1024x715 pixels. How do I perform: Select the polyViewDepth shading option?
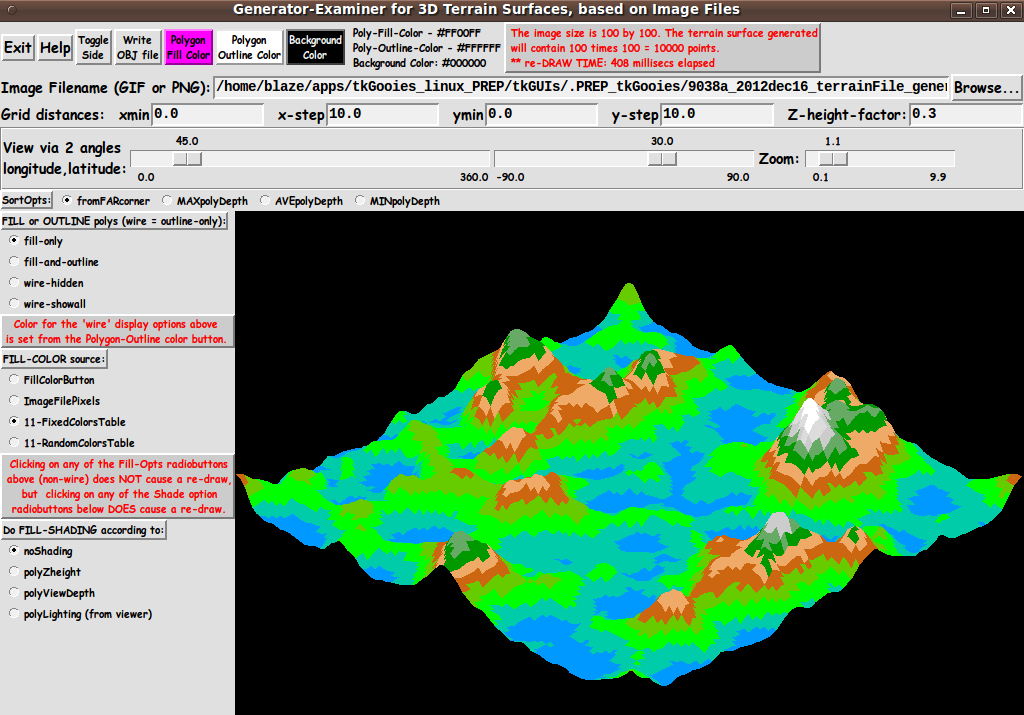coord(52,593)
